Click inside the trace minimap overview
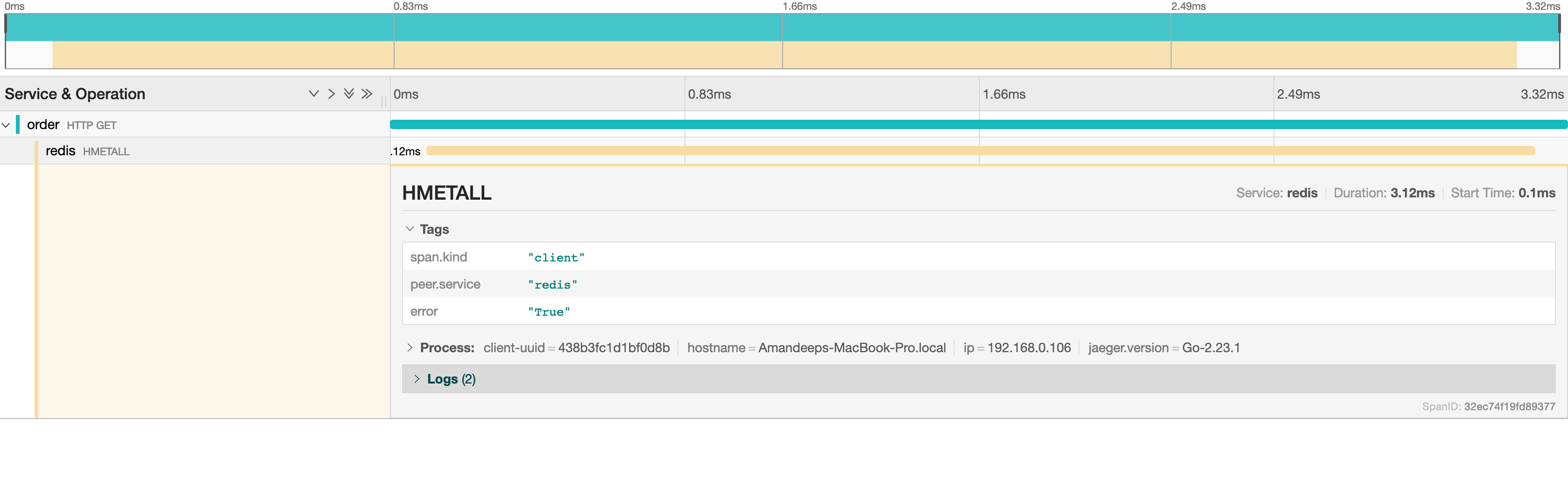The height and width of the screenshot is (492, 1568). point(784,42)
